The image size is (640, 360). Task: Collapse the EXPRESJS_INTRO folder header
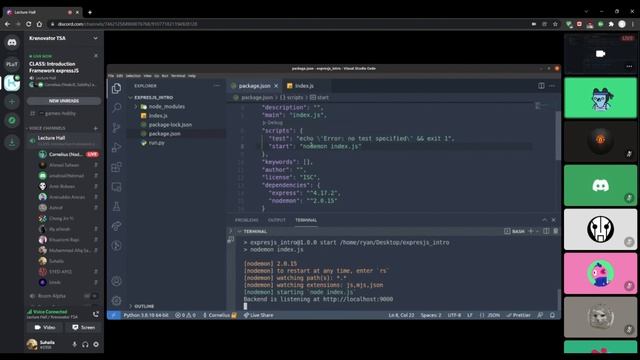[x=151, y=98]
